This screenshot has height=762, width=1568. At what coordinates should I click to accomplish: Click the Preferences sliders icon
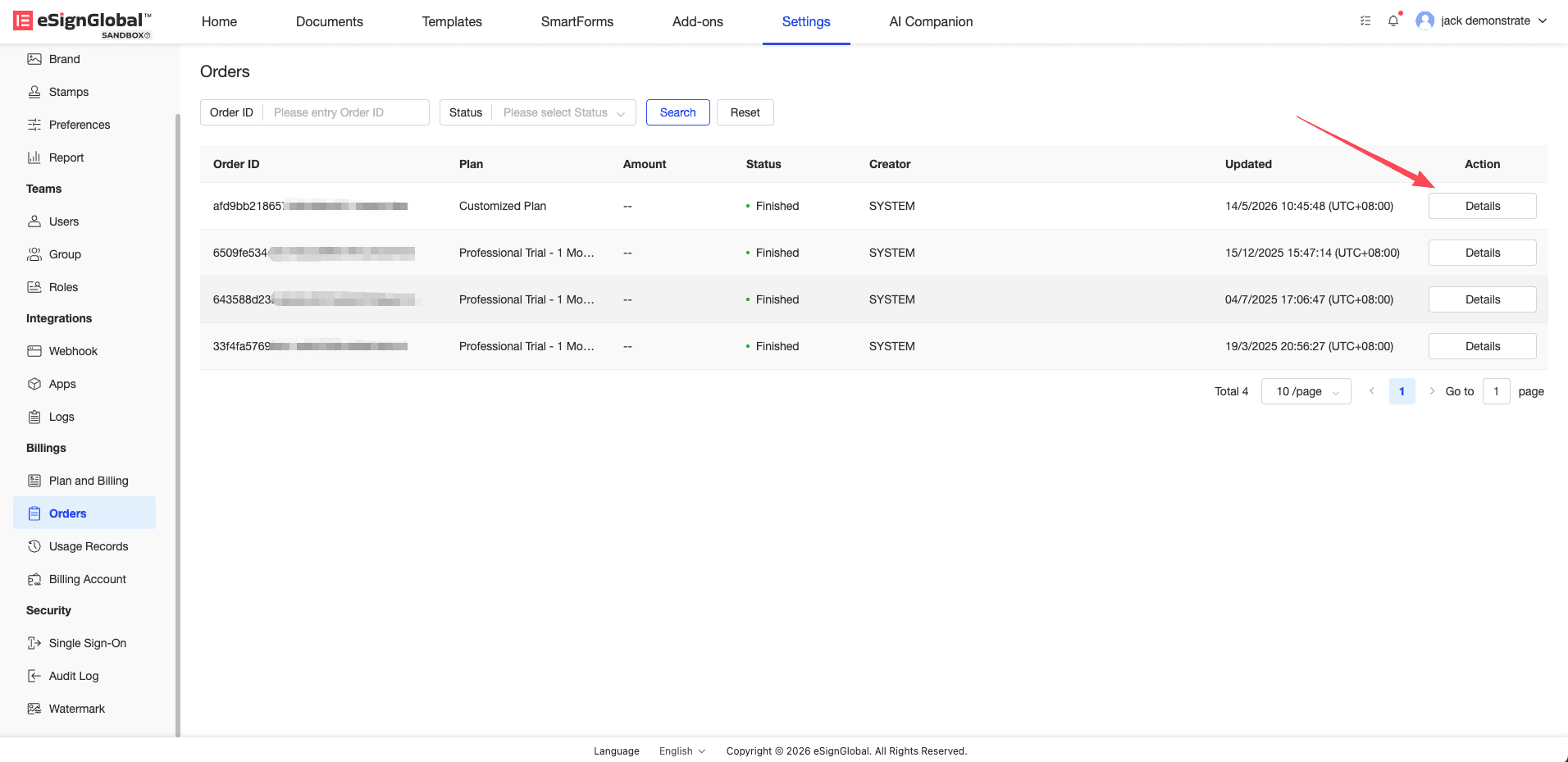pos(34,125)
